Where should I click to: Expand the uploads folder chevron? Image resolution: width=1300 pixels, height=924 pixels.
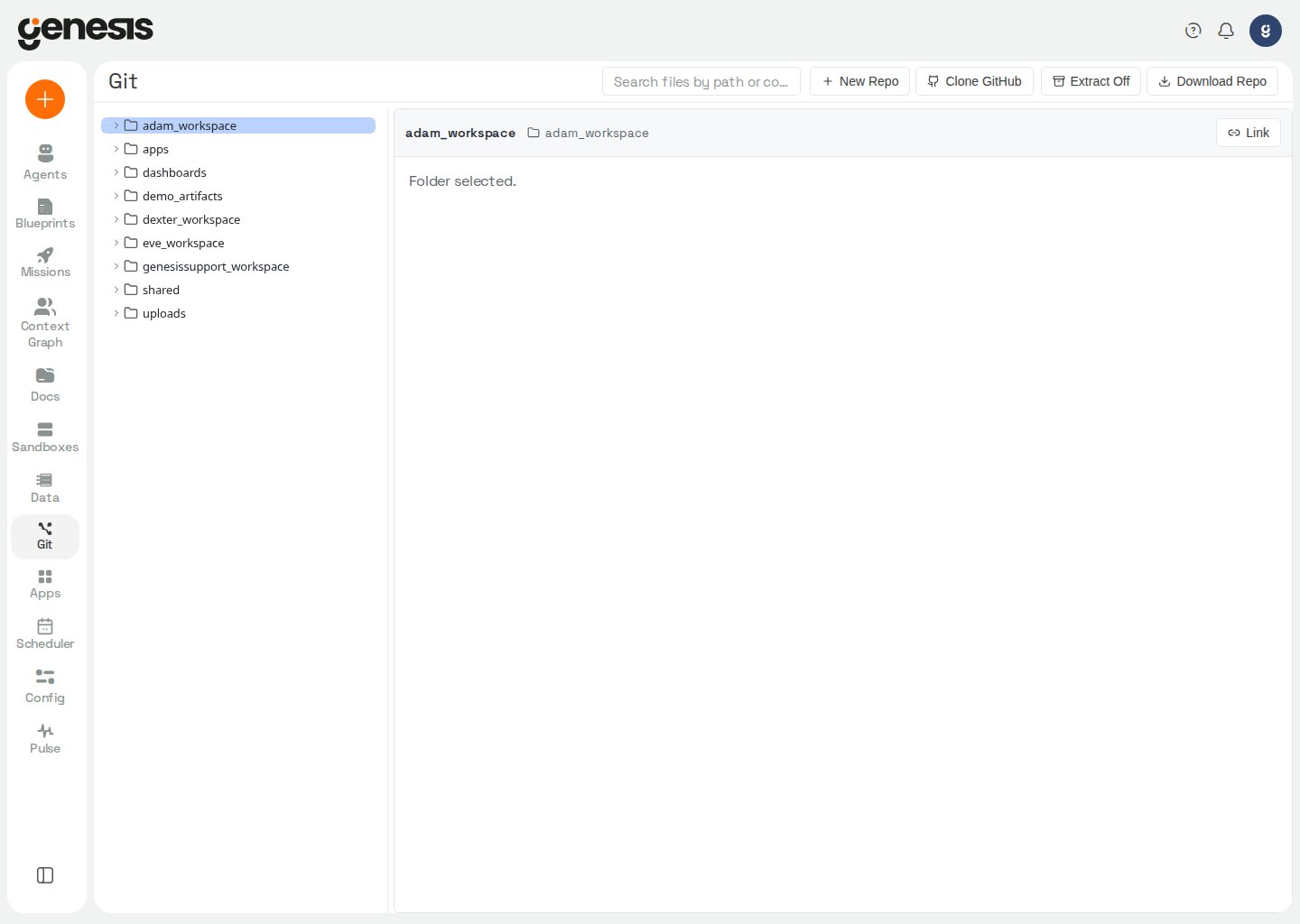point(116,313)
